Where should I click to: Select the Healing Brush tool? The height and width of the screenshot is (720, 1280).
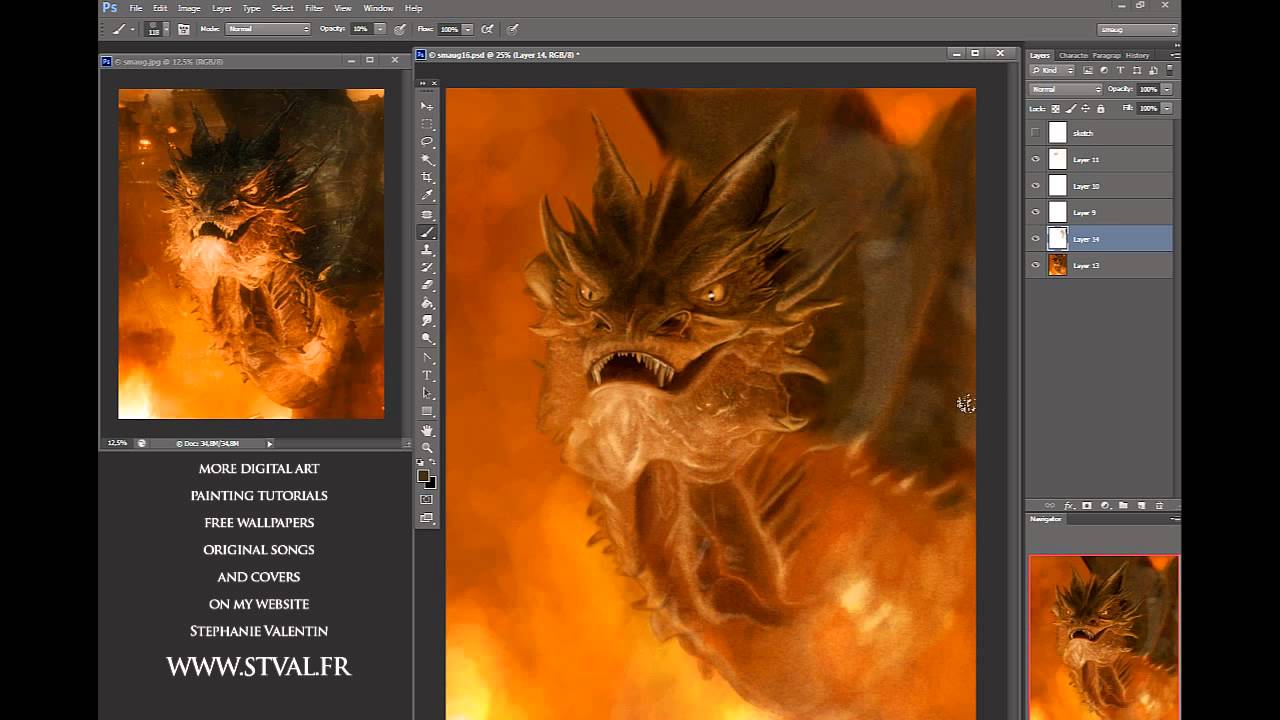click(427, 214)
